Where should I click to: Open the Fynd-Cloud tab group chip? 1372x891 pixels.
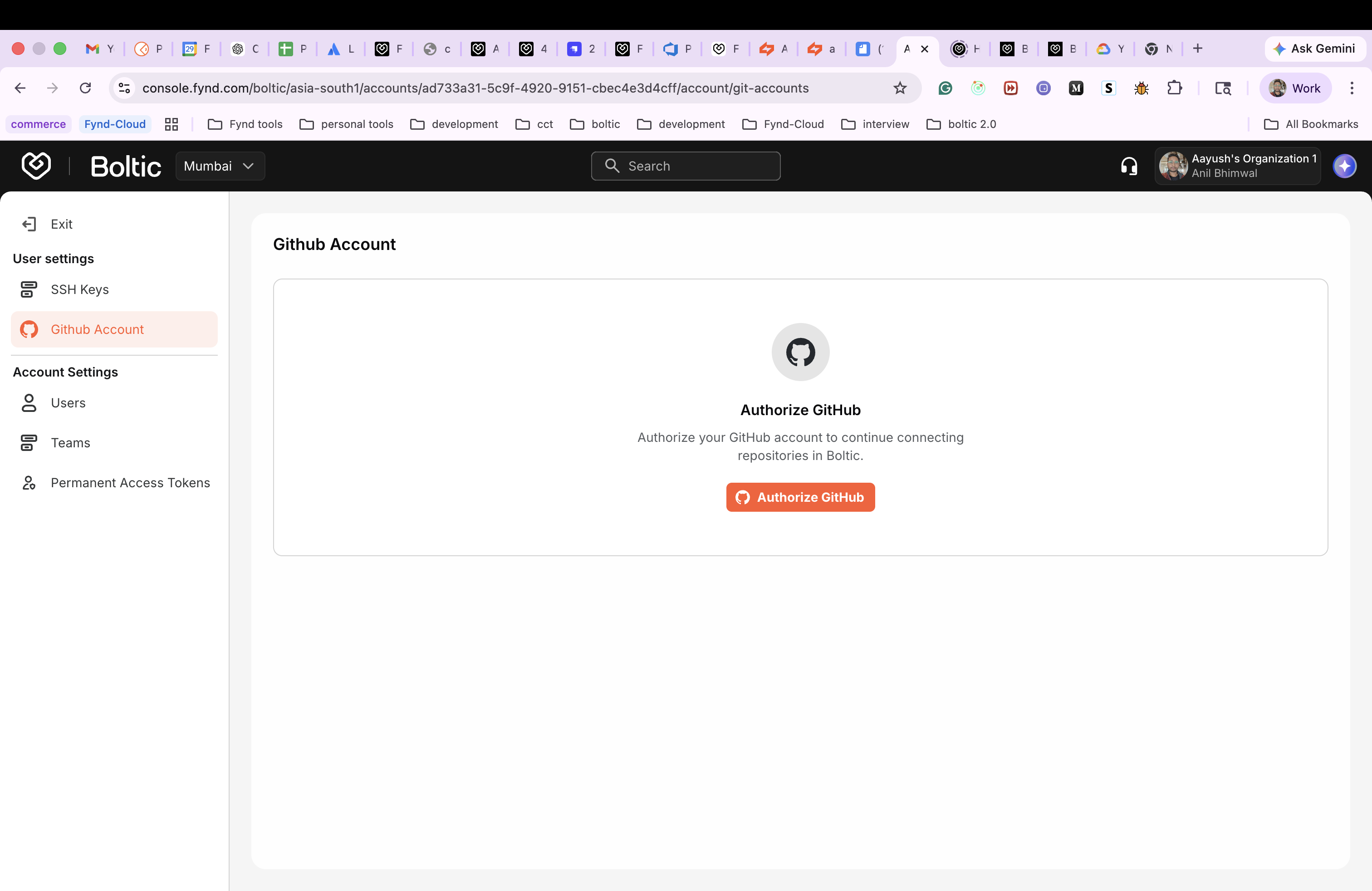(115, 124)
